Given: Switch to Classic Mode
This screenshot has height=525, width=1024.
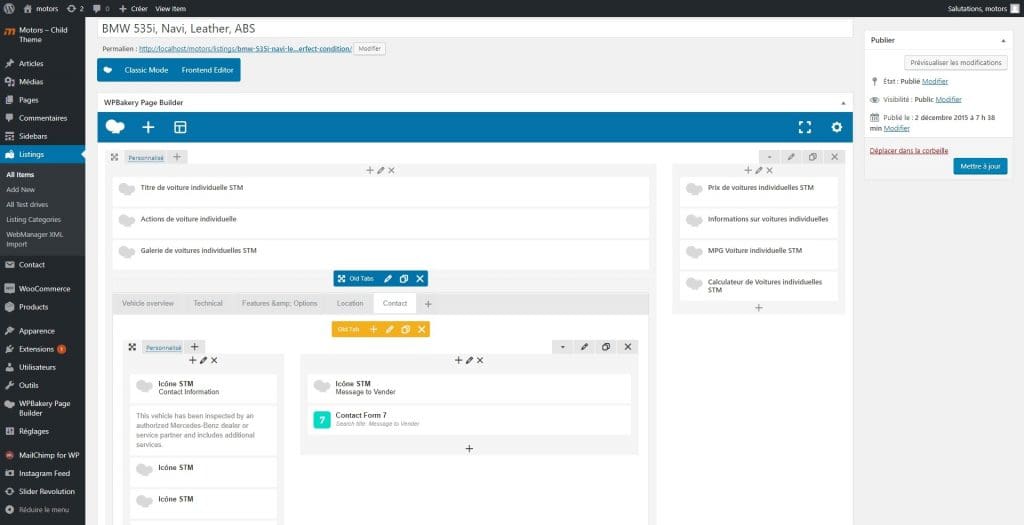Looking at the screenshot, I should click(146, 70).
